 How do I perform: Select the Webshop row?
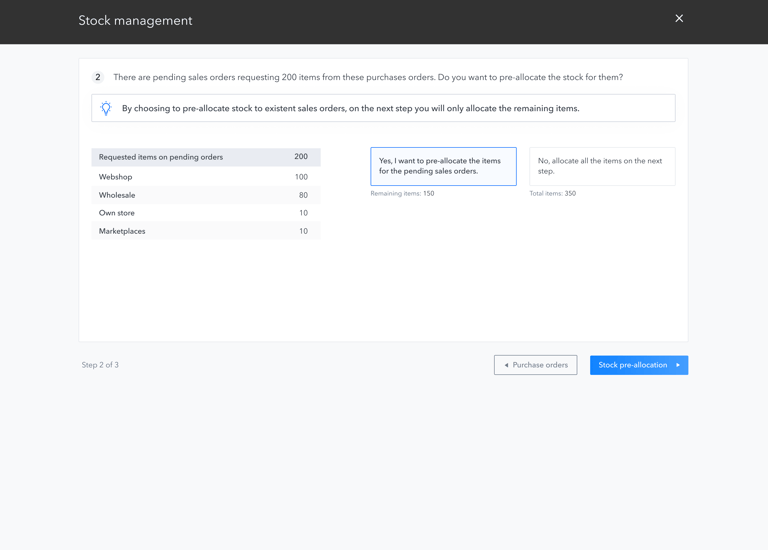(205, 177)
